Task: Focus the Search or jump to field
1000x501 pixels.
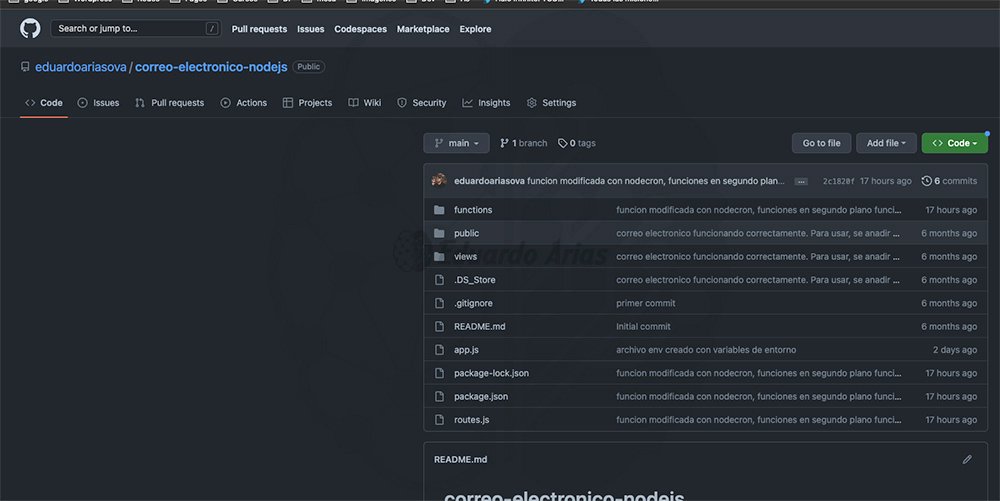Action: click(136, 29)
